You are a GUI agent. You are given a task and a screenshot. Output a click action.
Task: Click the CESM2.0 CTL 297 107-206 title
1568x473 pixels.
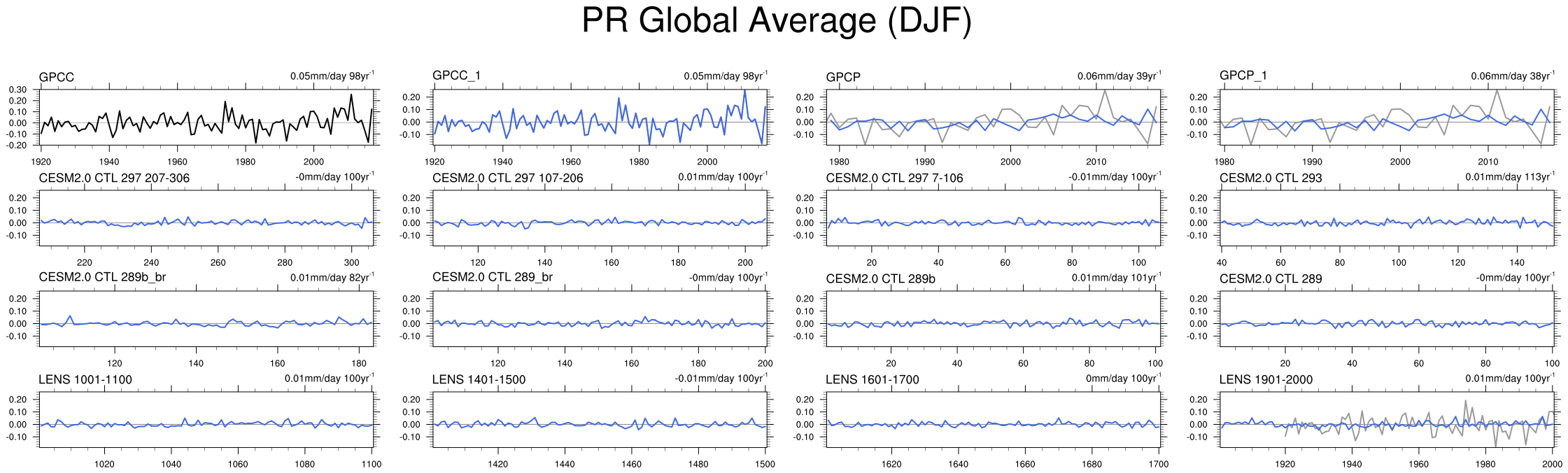pos(507,178)
